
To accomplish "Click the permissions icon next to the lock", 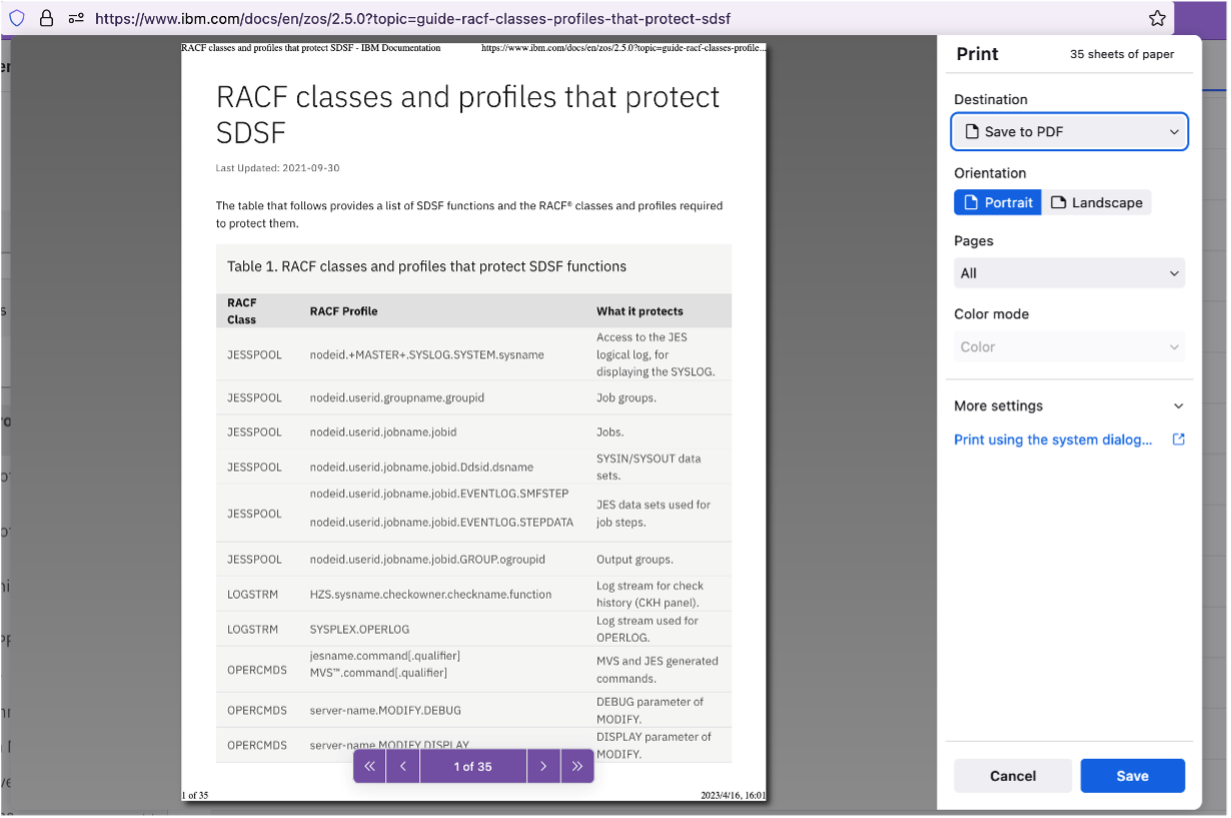I will tap(74, 18).
